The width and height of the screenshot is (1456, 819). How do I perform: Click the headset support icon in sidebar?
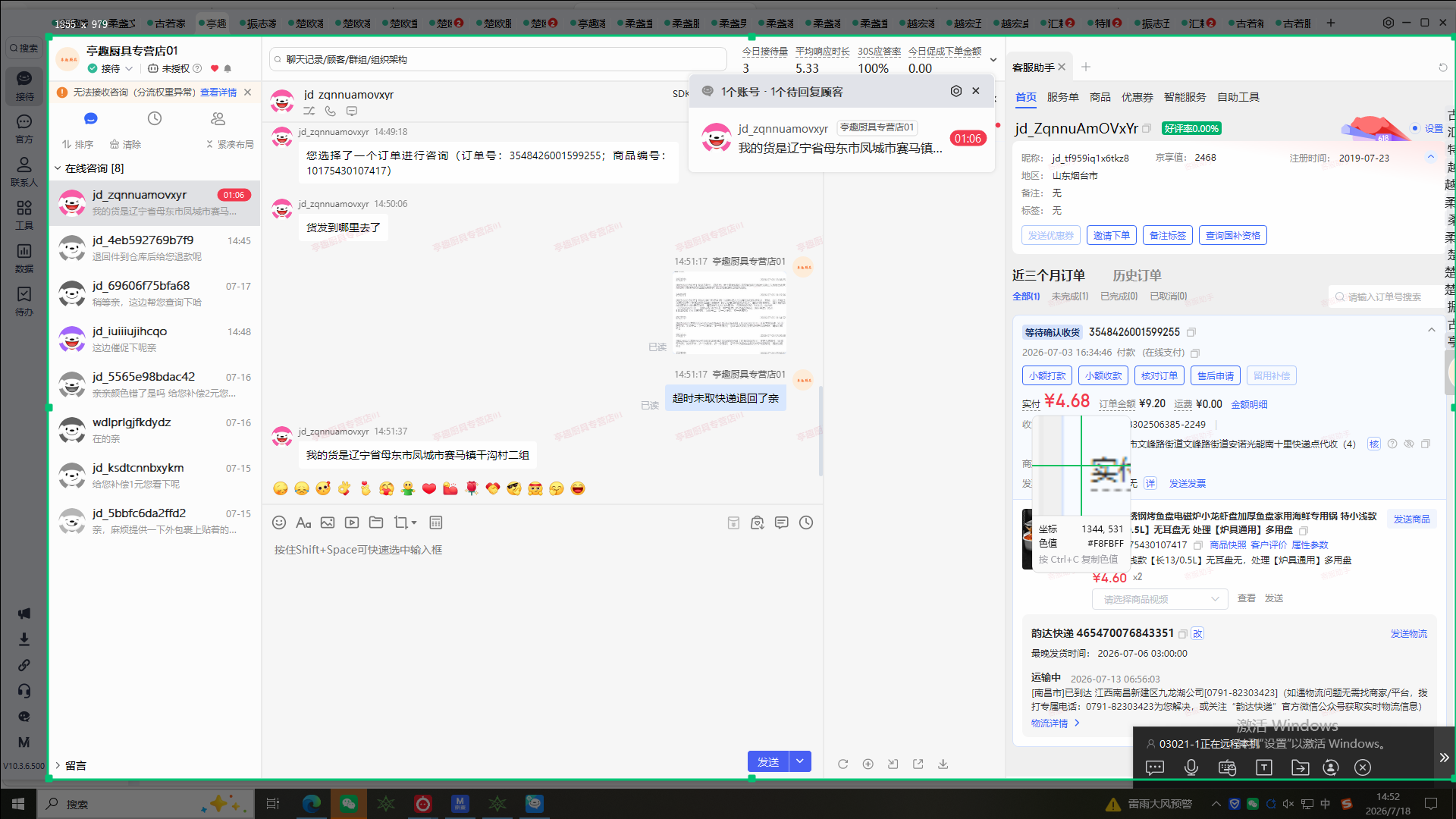(x=24, y=691)
